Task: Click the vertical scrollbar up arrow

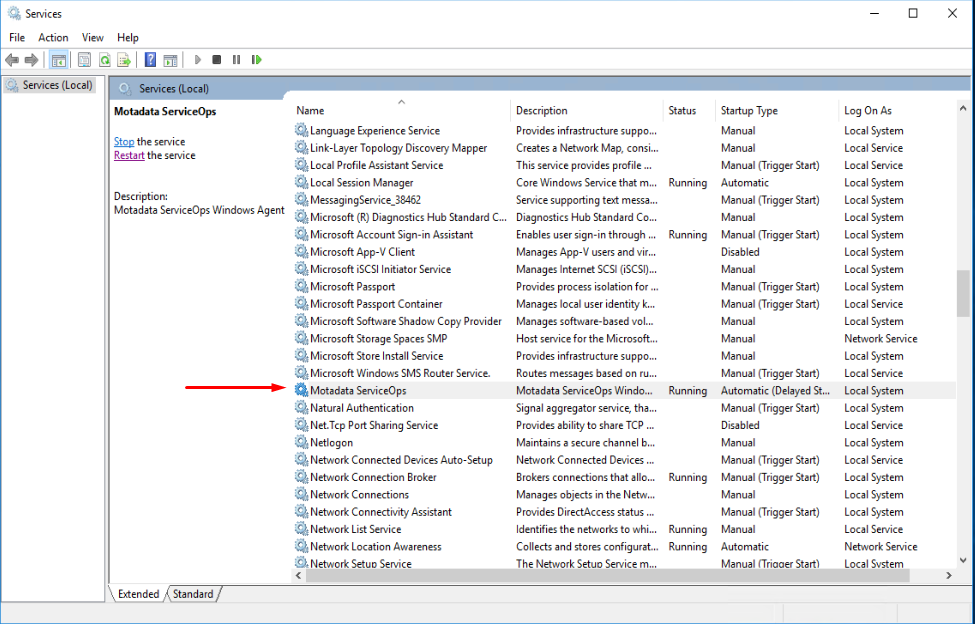Action: pyautogui.click(x=963, y=108)
